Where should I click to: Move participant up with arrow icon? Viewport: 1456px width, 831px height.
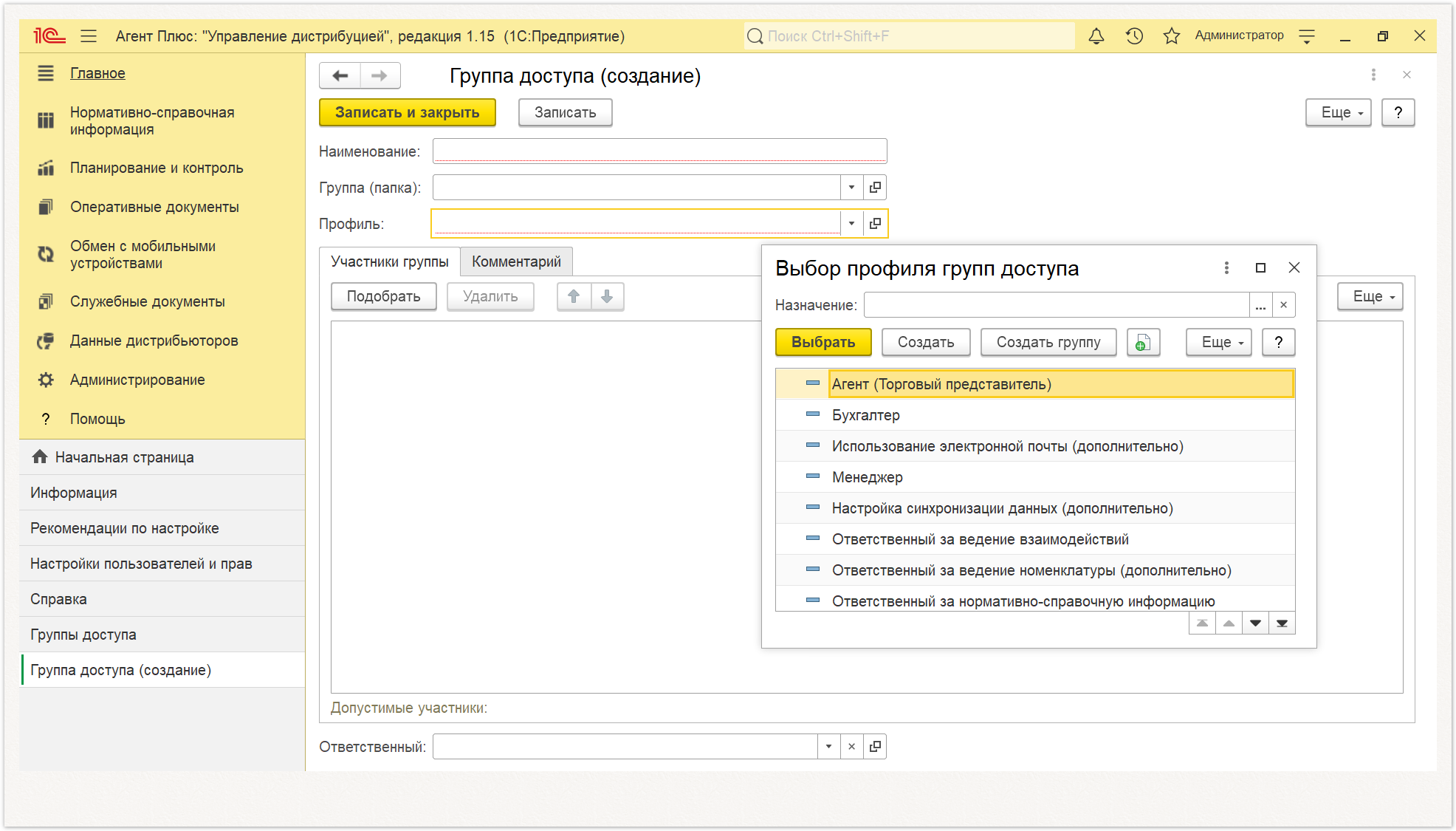(574, 296)
